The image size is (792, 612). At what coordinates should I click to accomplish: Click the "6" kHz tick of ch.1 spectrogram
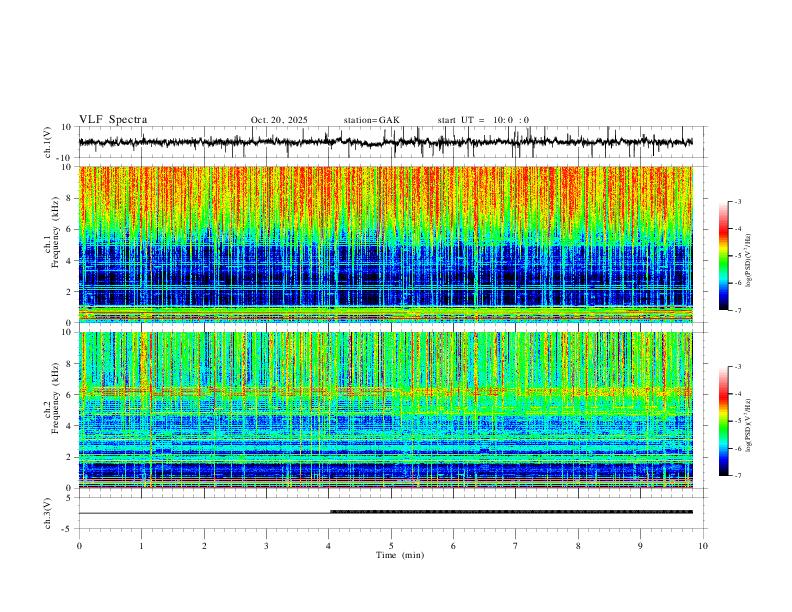point(70,229)
